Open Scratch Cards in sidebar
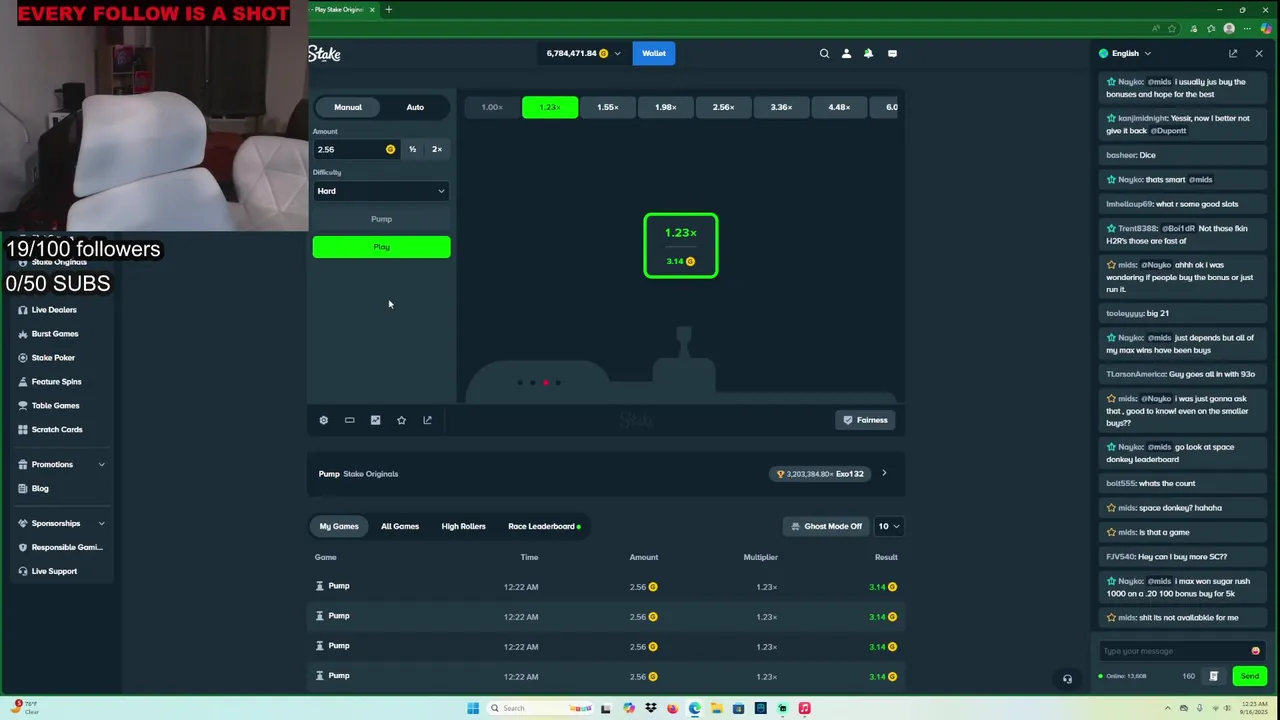This screenshot has width=1280, height=720. (57, 430)
